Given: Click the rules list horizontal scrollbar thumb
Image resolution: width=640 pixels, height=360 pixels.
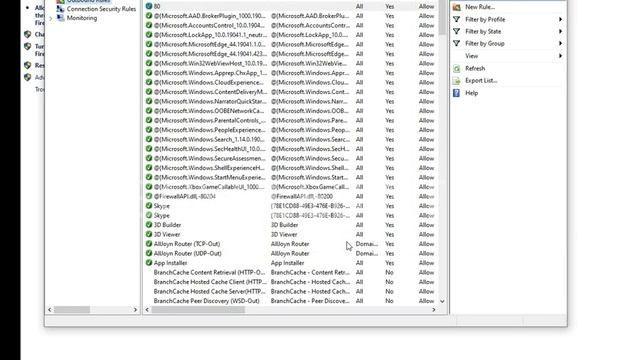Looking at the screenshot, I should click(198, 310).
